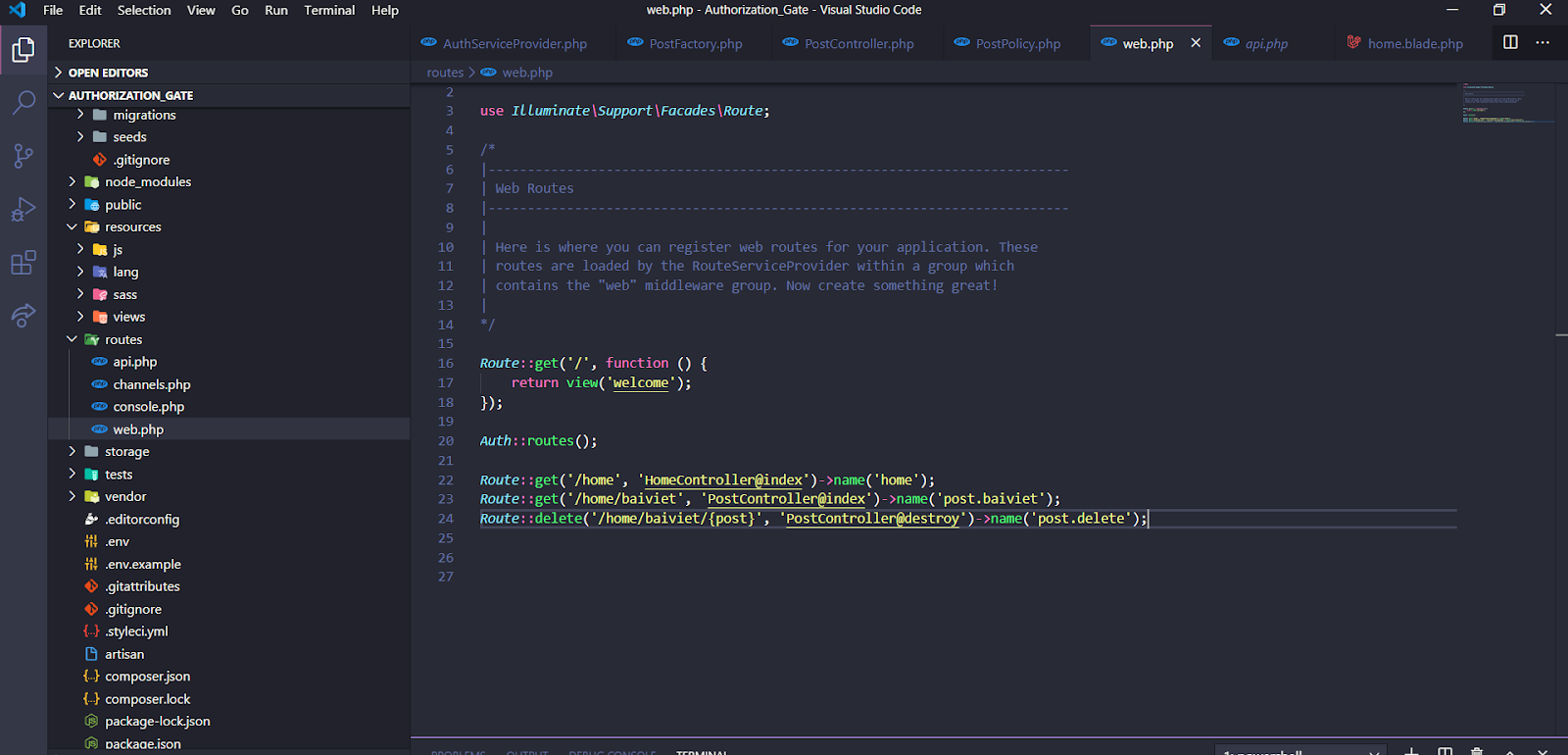The width and height of the screenshot is (1568, 755).
Task: Click the icon next to .editorconfig
Action: [x=91, y=519]
